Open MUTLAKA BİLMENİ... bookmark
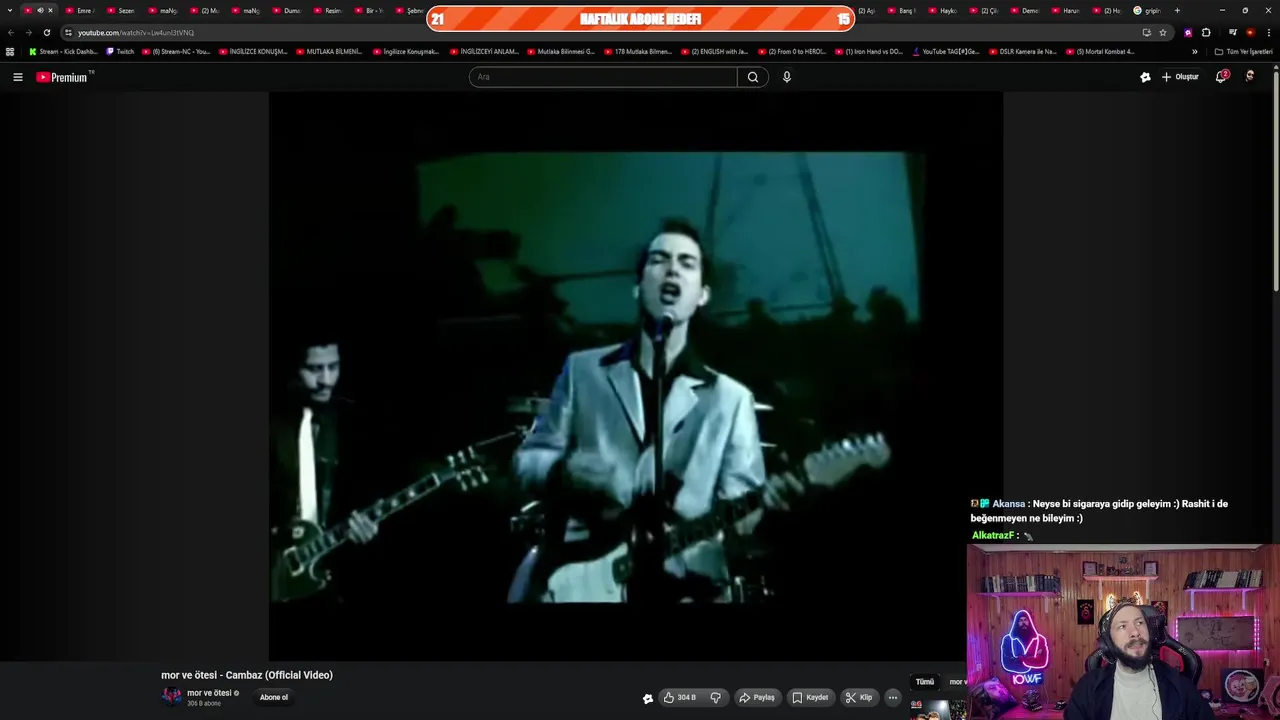Viewport: 1280px width, 720px height. pyautogui.click(x=329, y=51)
